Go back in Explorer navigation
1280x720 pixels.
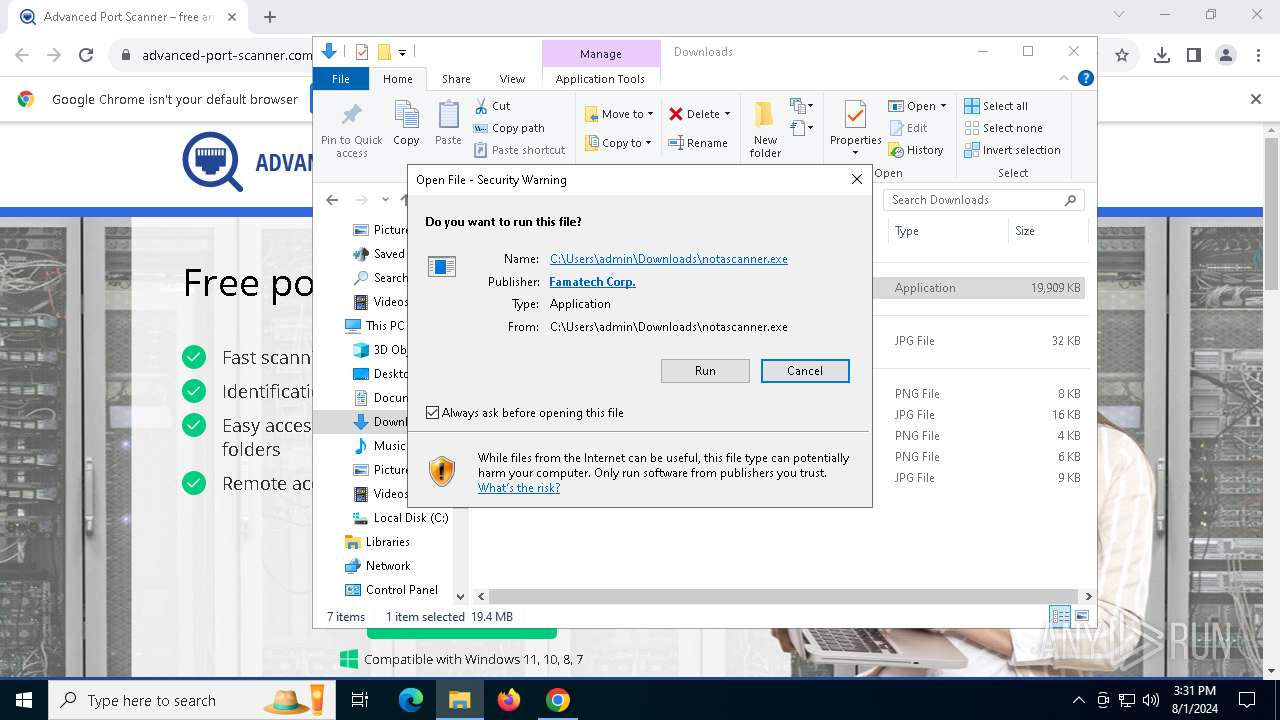point(332,200)
